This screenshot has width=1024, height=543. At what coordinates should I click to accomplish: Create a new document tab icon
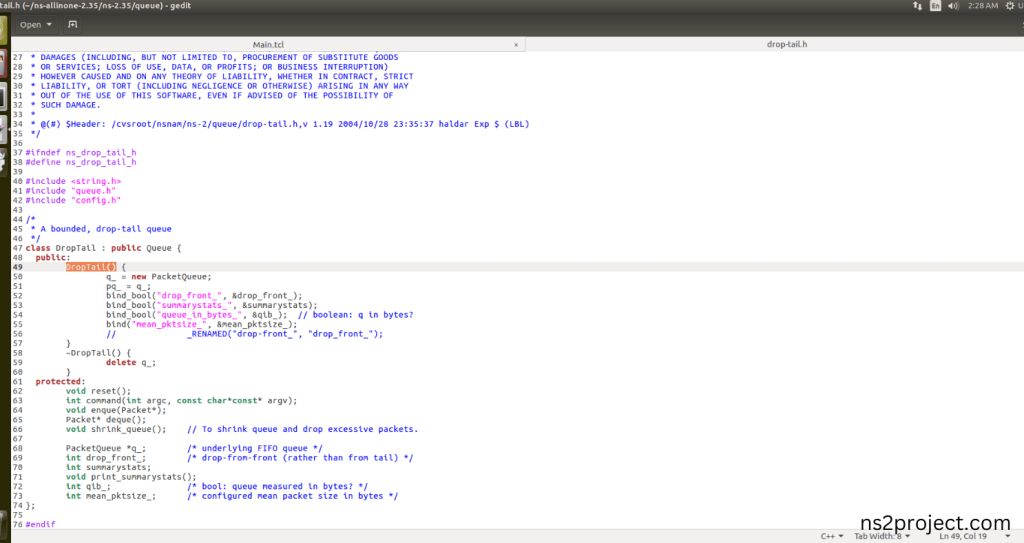coord(72,25)
